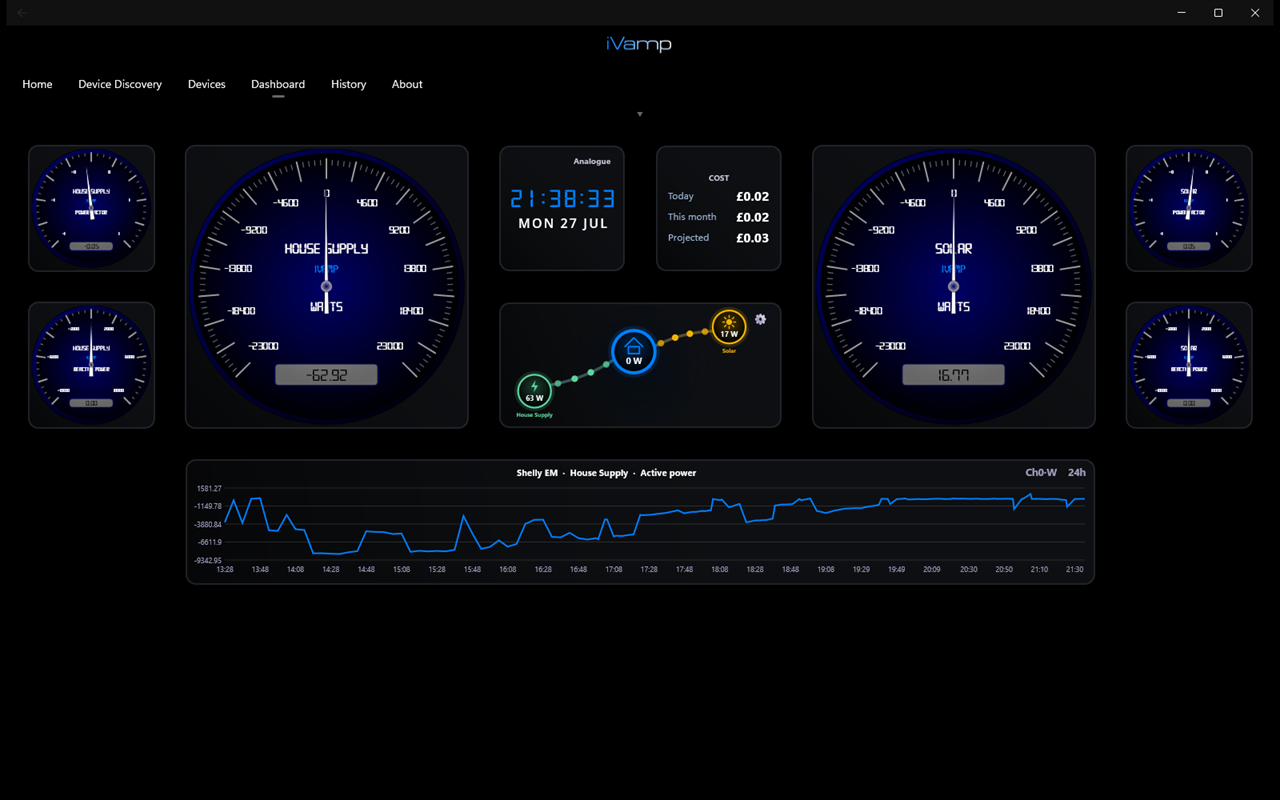Click the 21:30 time label on chart axis
Viewport: 1280px width, 800px height.
point(1074,570)
